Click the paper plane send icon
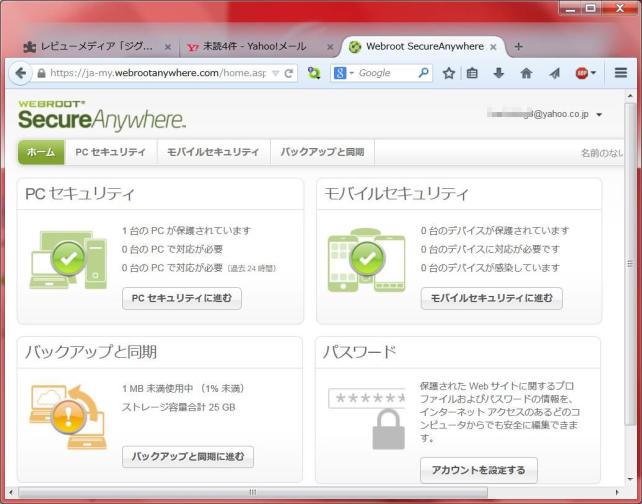642x504 pixels. 554,73
